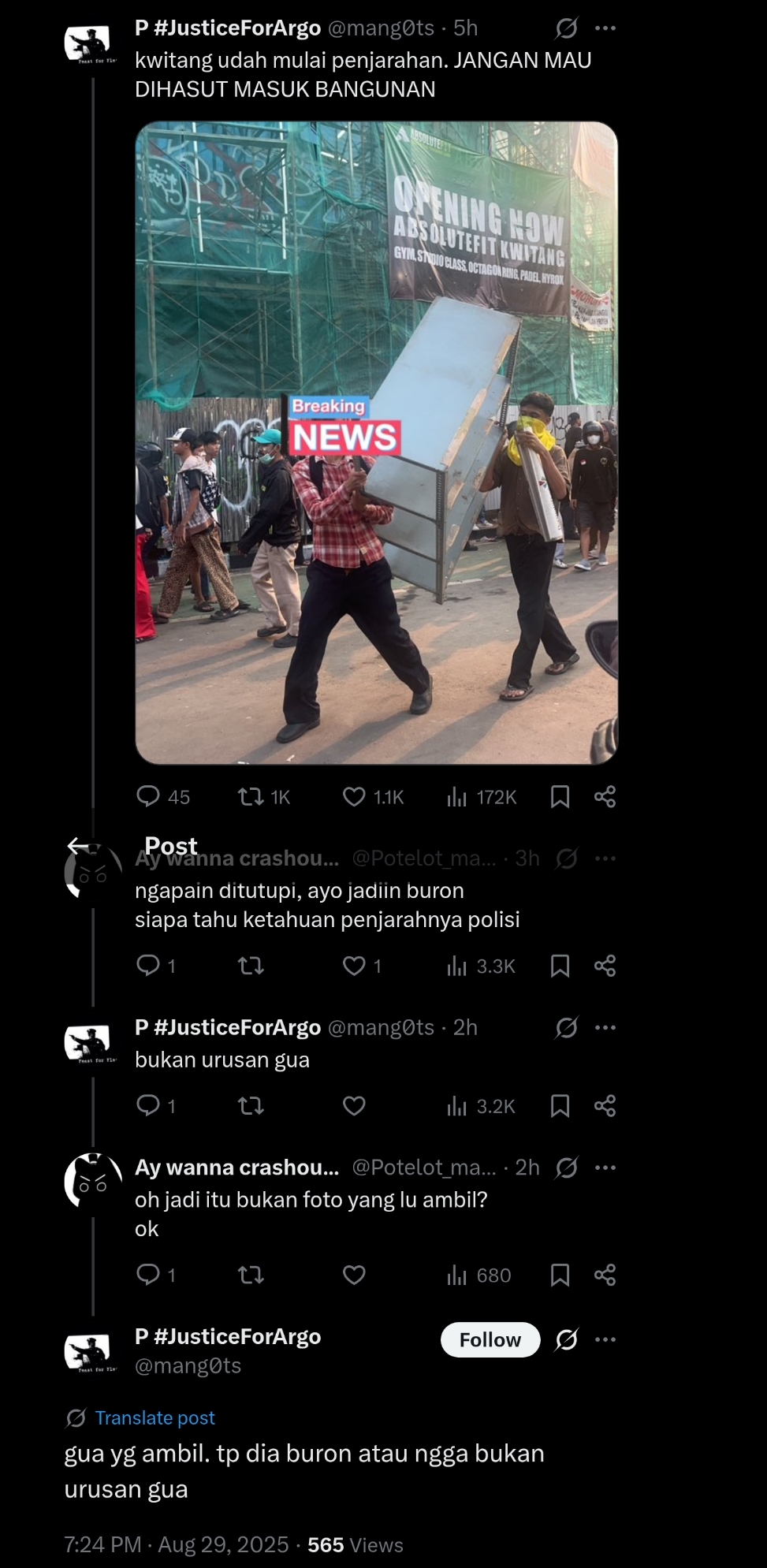Bookmark the top post with 172K views
Image resolution: width=767 pixels, height=1568 pixels.
[560, 797]
